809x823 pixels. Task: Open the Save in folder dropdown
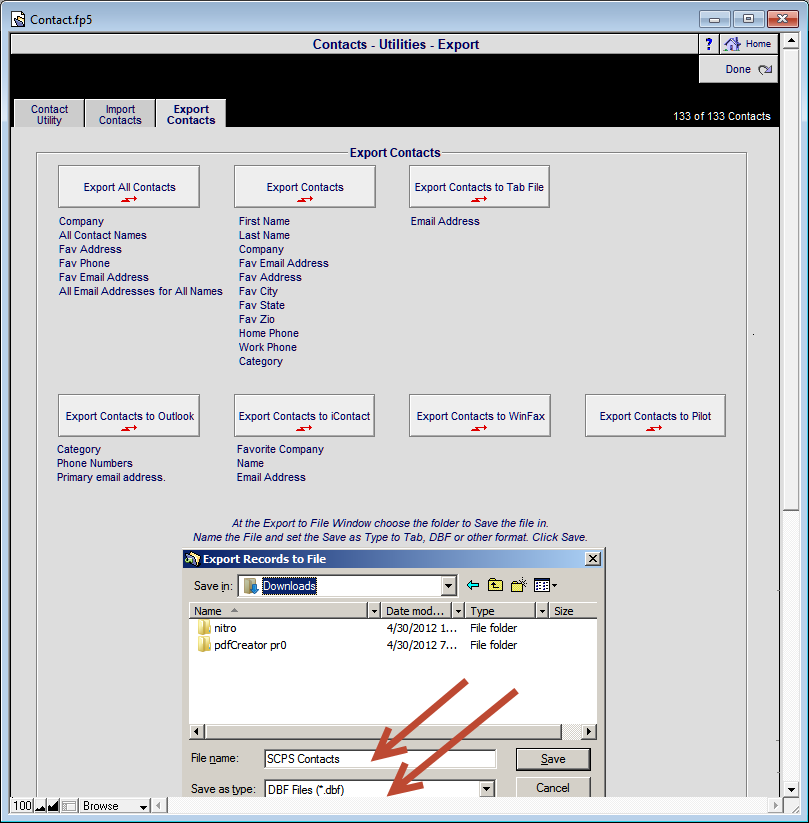pos(448,586)
